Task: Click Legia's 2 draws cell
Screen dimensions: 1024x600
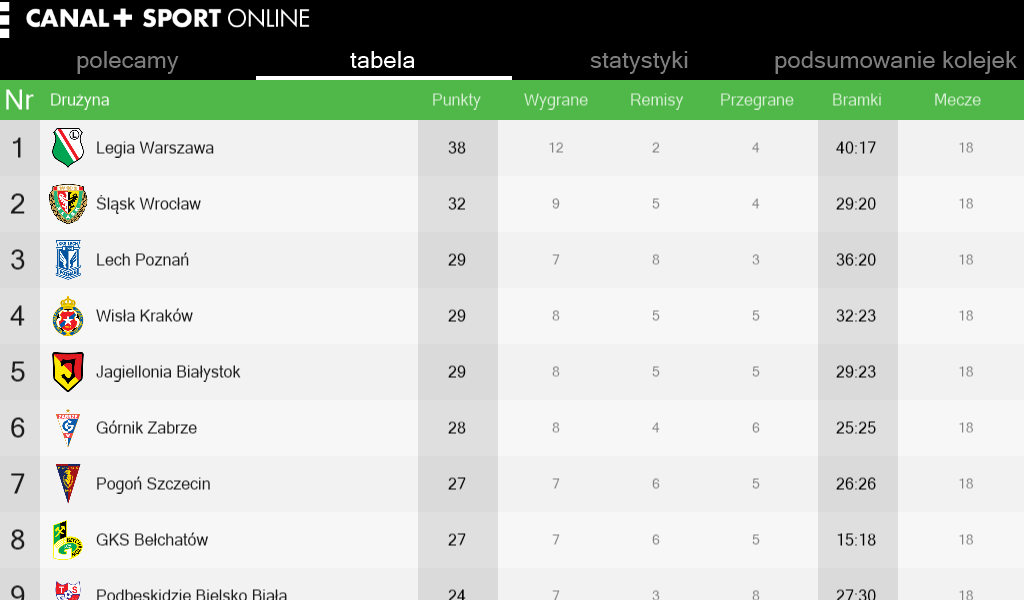Action: point(656,148)
